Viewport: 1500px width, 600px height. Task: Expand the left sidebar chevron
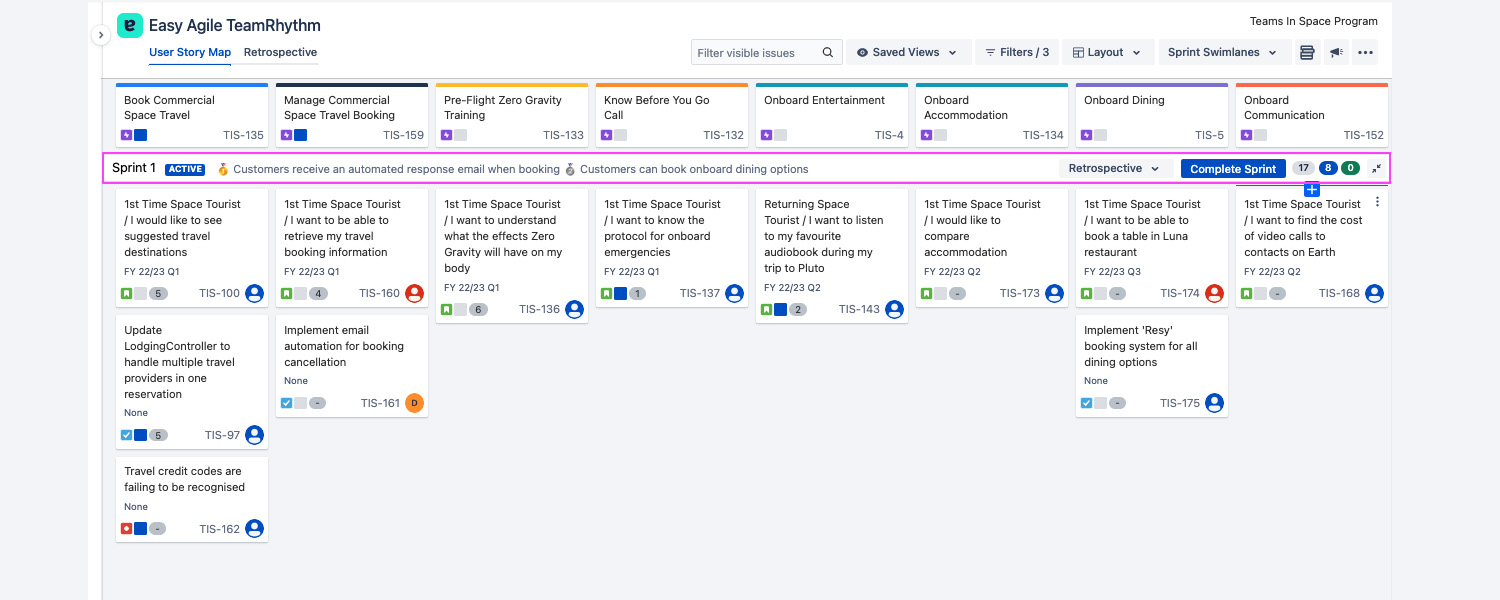pos(100,35)
